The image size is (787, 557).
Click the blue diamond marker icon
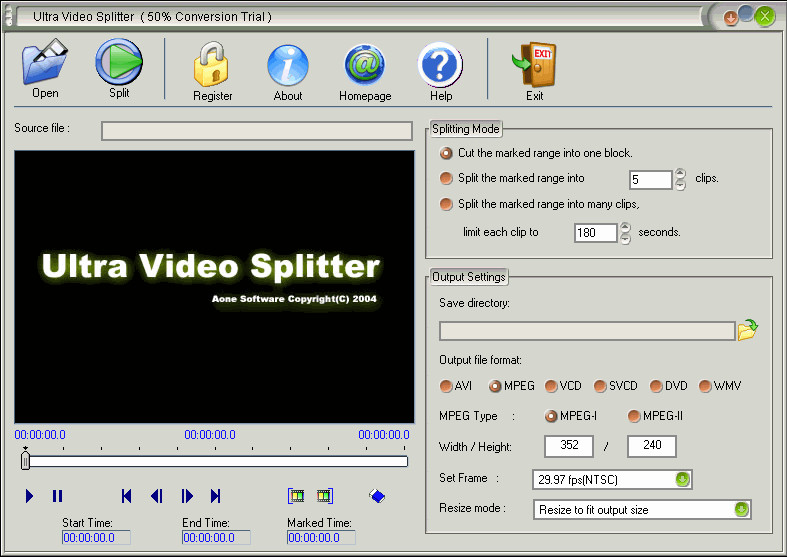click(x=377, y=496)
